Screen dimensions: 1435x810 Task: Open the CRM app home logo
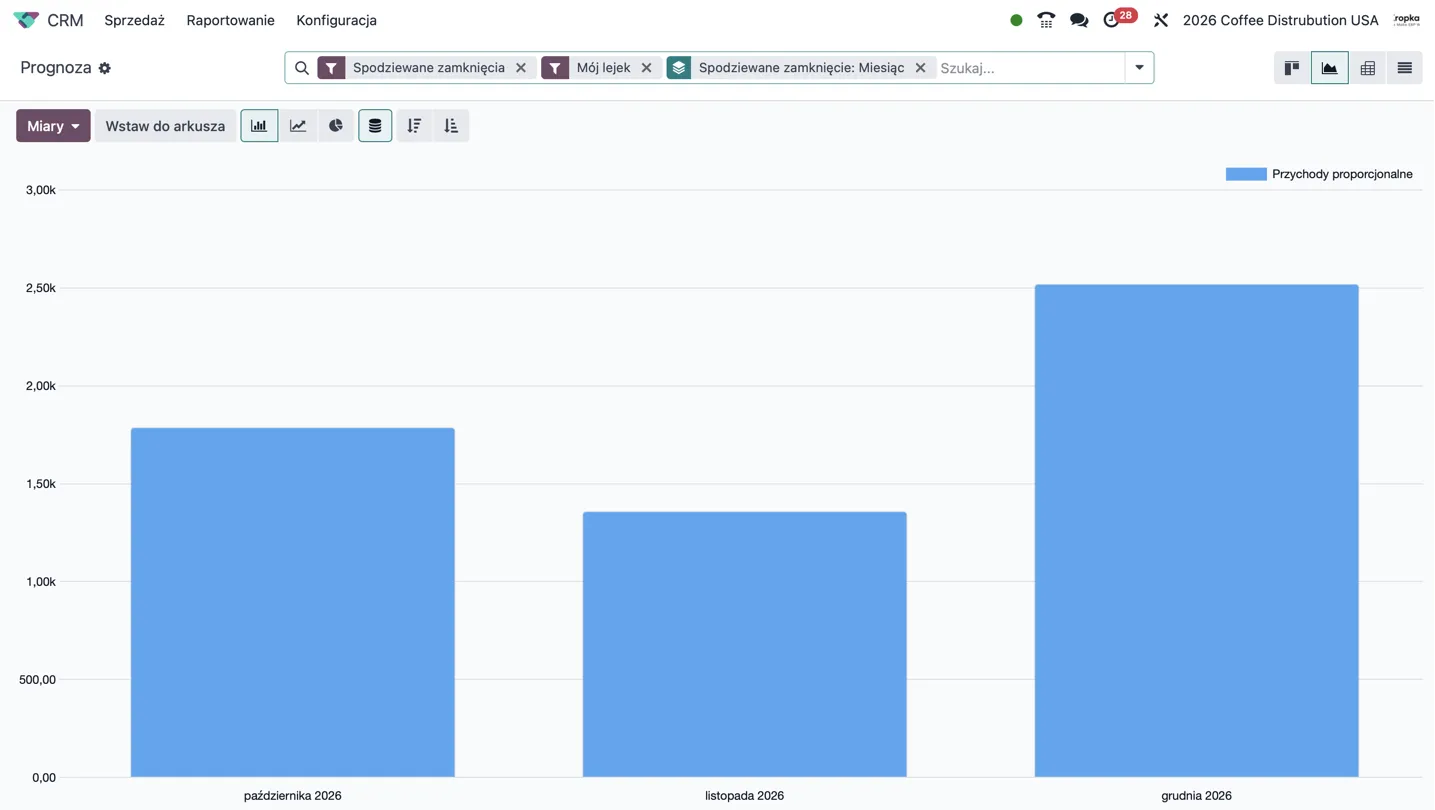coord(26,20)
